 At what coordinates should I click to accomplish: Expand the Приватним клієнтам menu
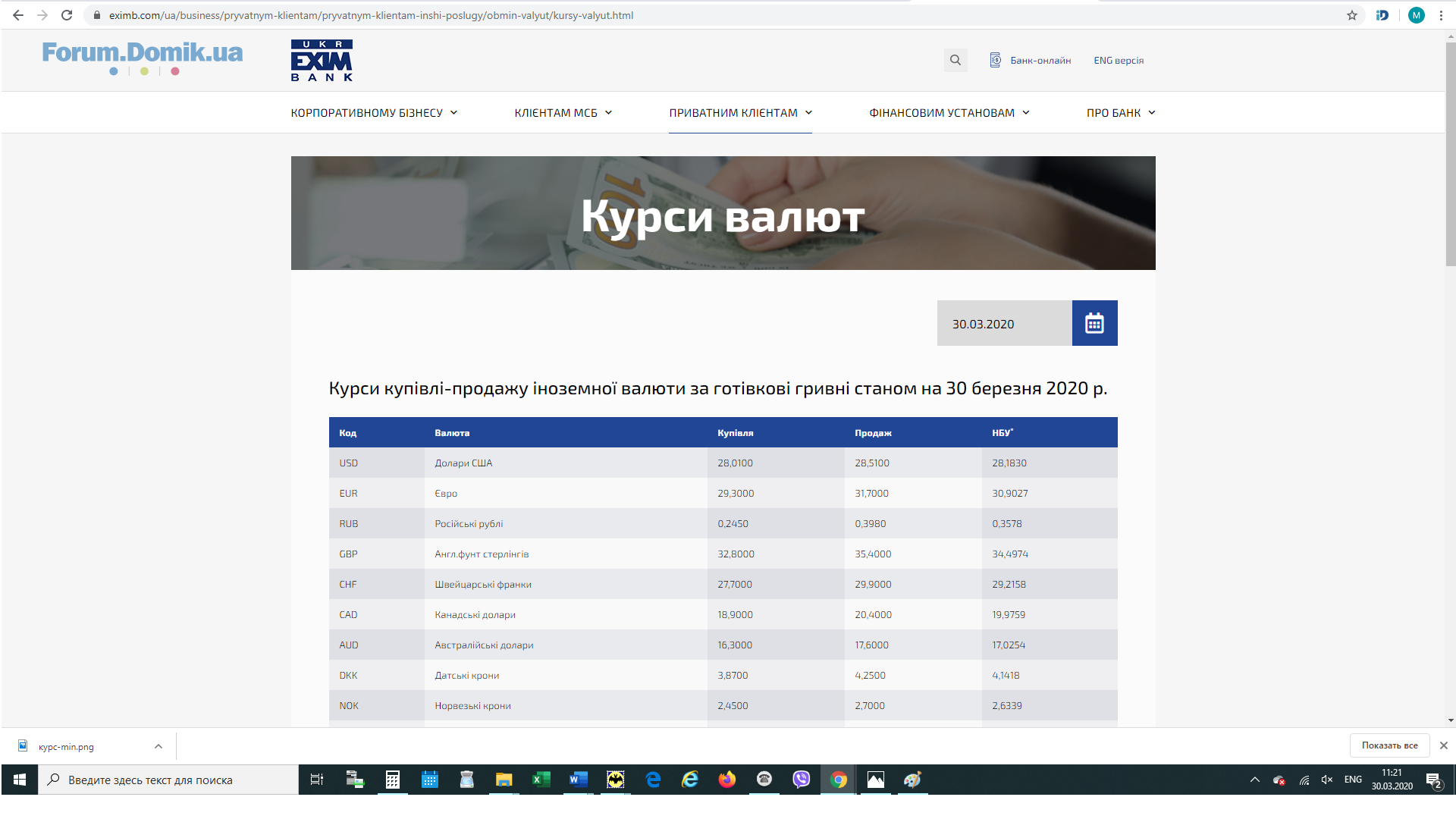(x=741, y=113)
